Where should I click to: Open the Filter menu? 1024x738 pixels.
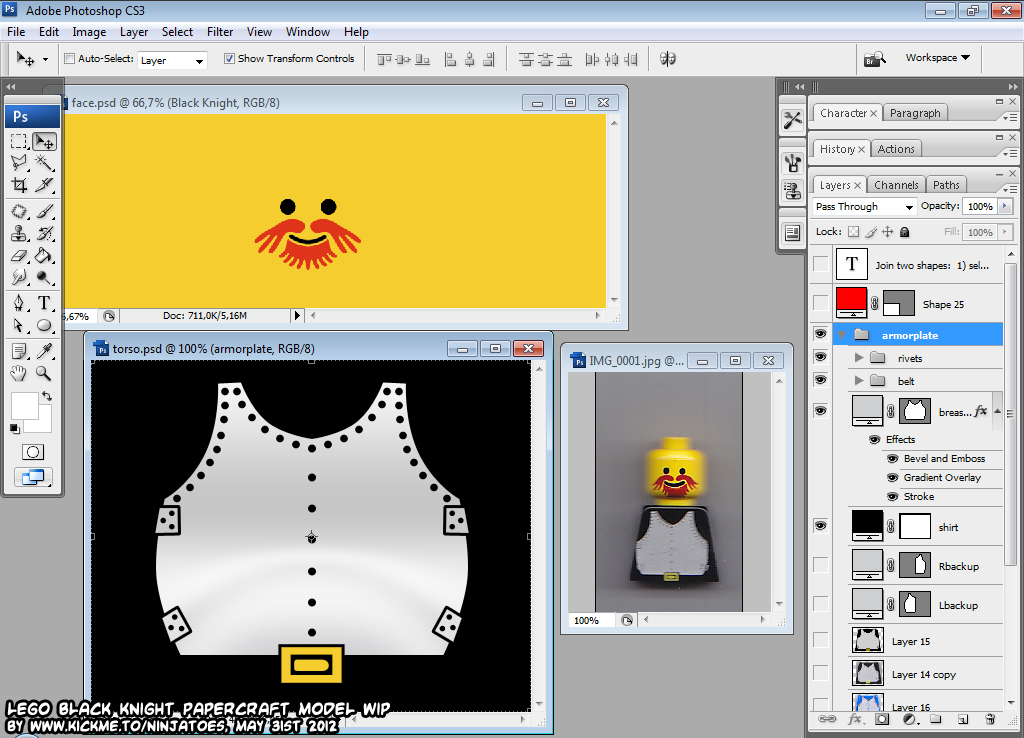tap(220, 32)
